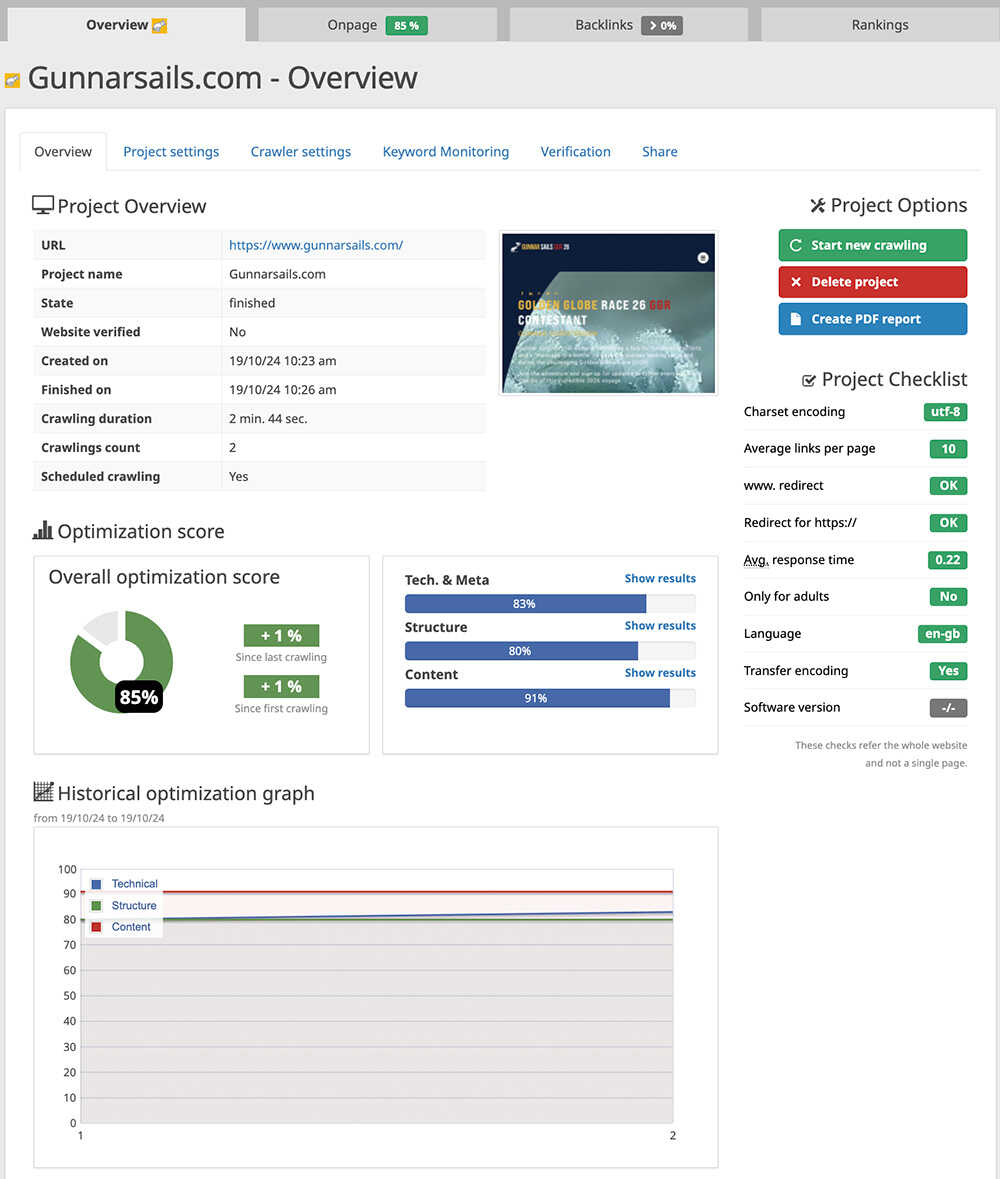The height and width of the screenshot is (1179, 1000).
Task: Click the icon next to Gunnarsails.com heading
Action: (12, 80)
